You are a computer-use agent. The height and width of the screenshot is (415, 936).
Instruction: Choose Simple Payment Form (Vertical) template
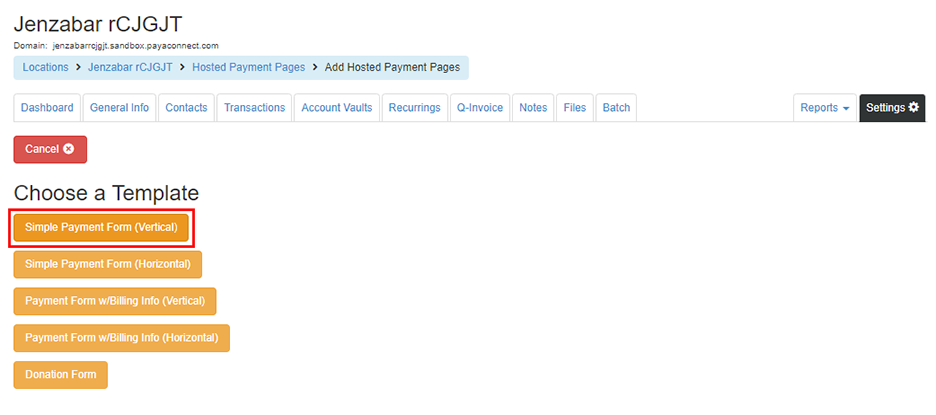pyautogui.click(x=101, y=228)
